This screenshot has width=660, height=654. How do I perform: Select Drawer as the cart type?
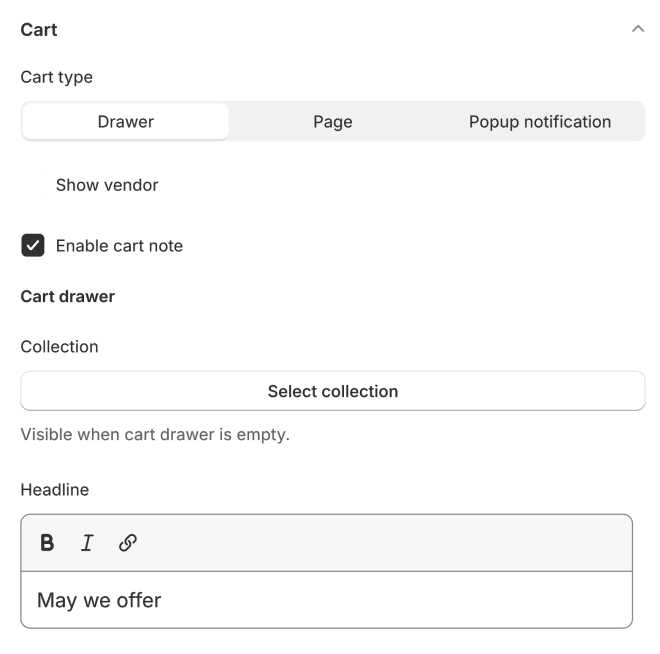point(126,122)
